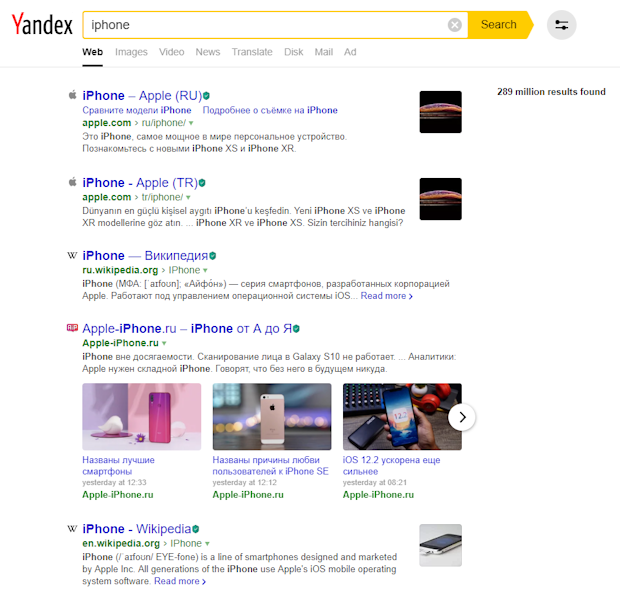Click the yesterday at 12:12 timestamp
The width and height of the screenshot is (620, 600).
point(244,483)
